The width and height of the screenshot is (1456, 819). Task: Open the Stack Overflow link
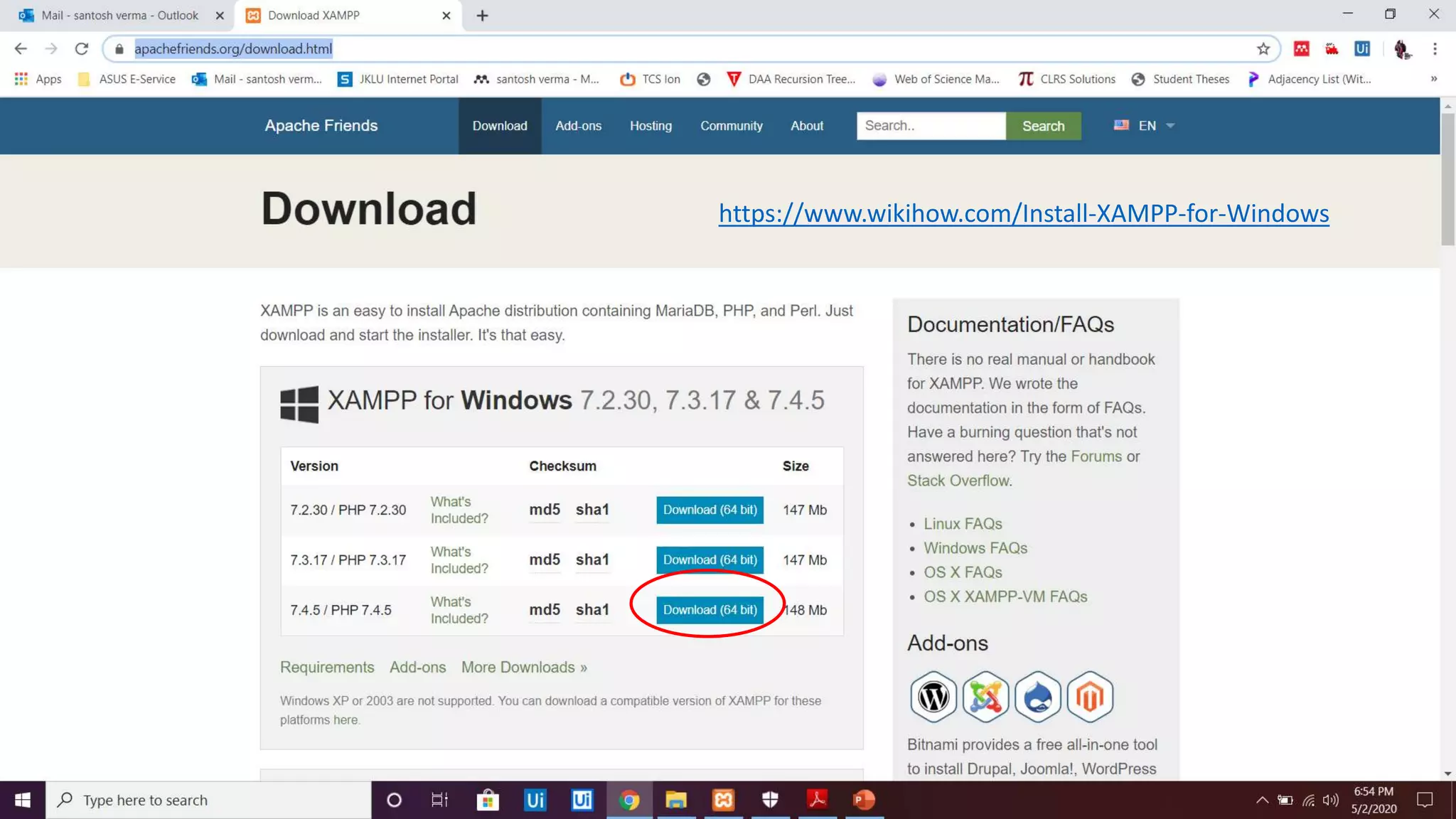coord(958,481)
